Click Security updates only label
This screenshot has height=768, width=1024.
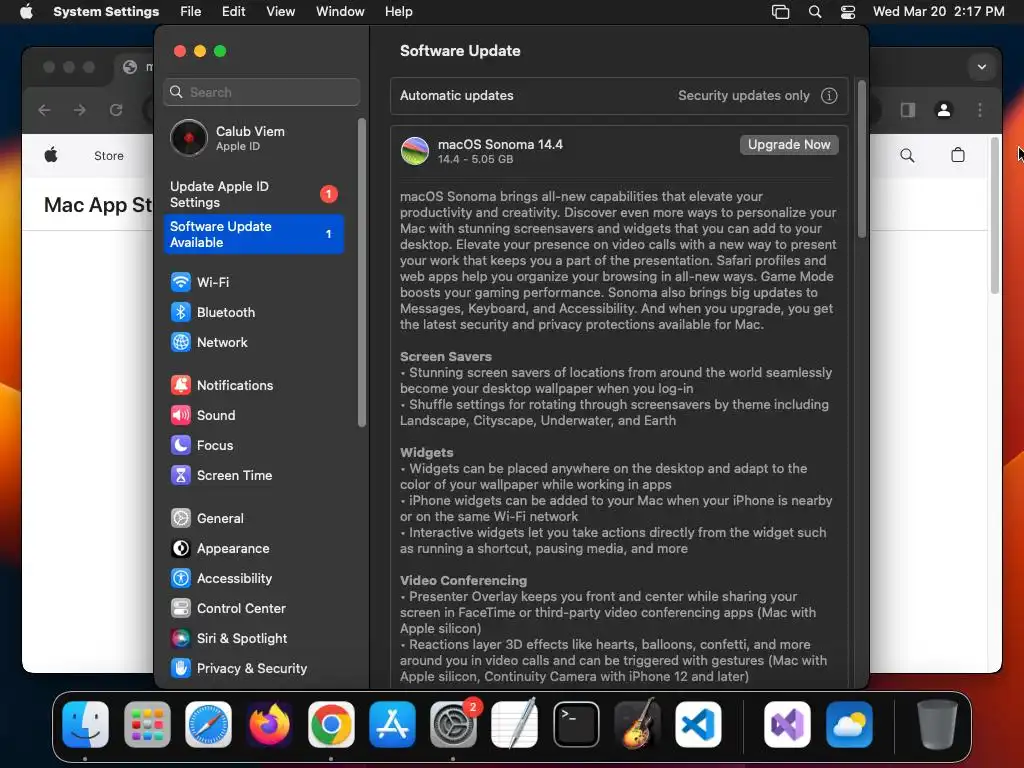tap(744, 96)
